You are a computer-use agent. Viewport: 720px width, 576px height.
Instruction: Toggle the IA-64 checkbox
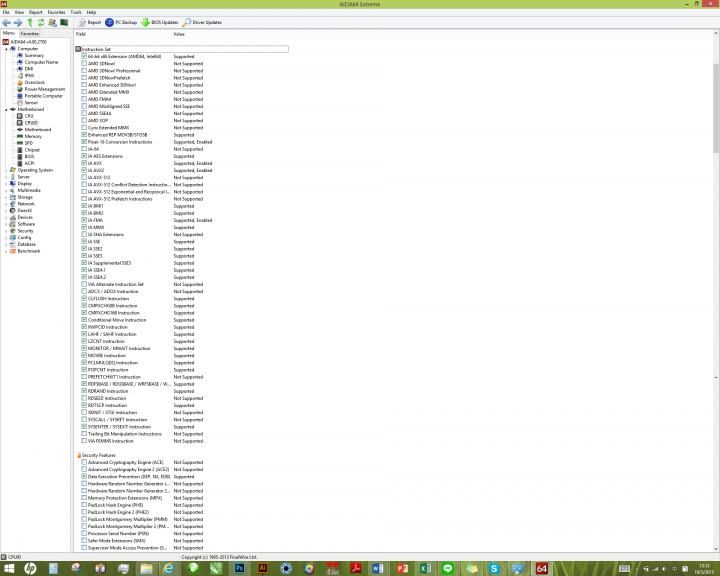pos(84,149)
